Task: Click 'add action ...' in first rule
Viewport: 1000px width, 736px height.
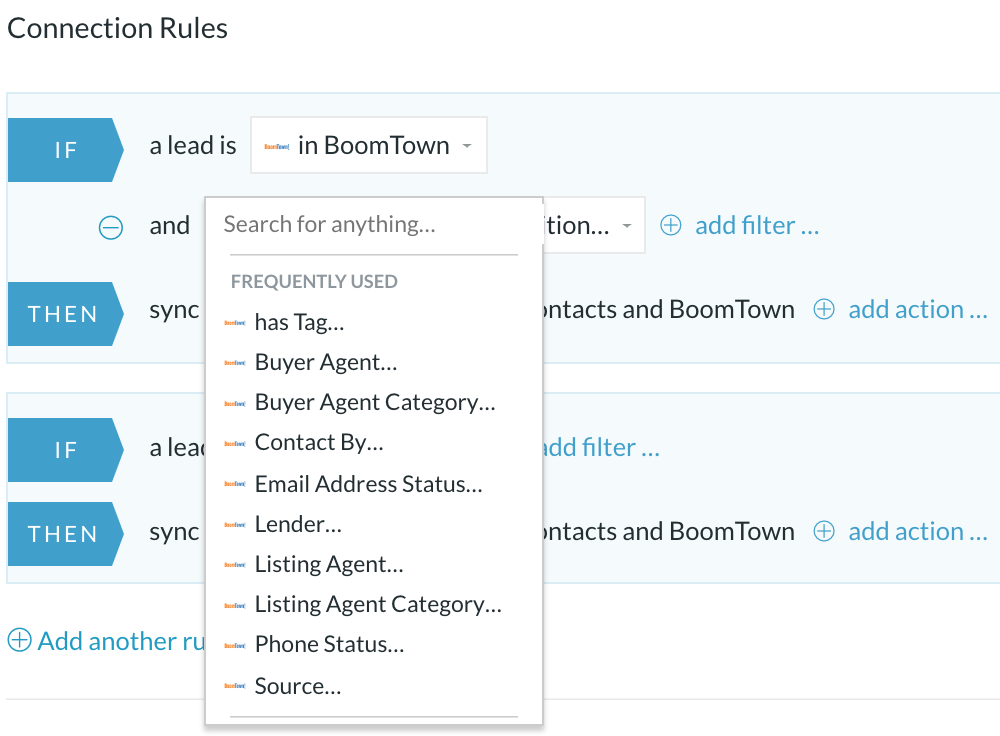Action: click(x=918, y=310)
